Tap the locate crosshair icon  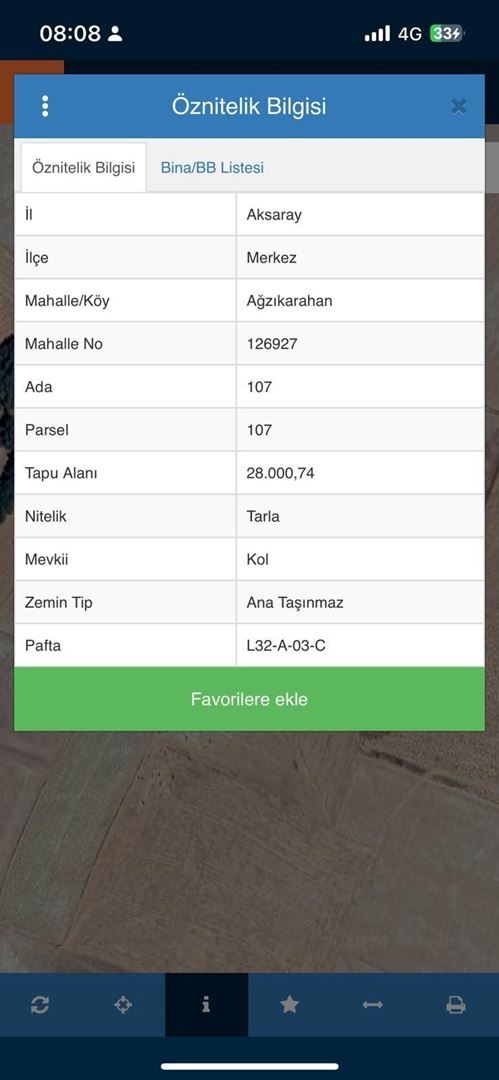(x=123, y=1005)
